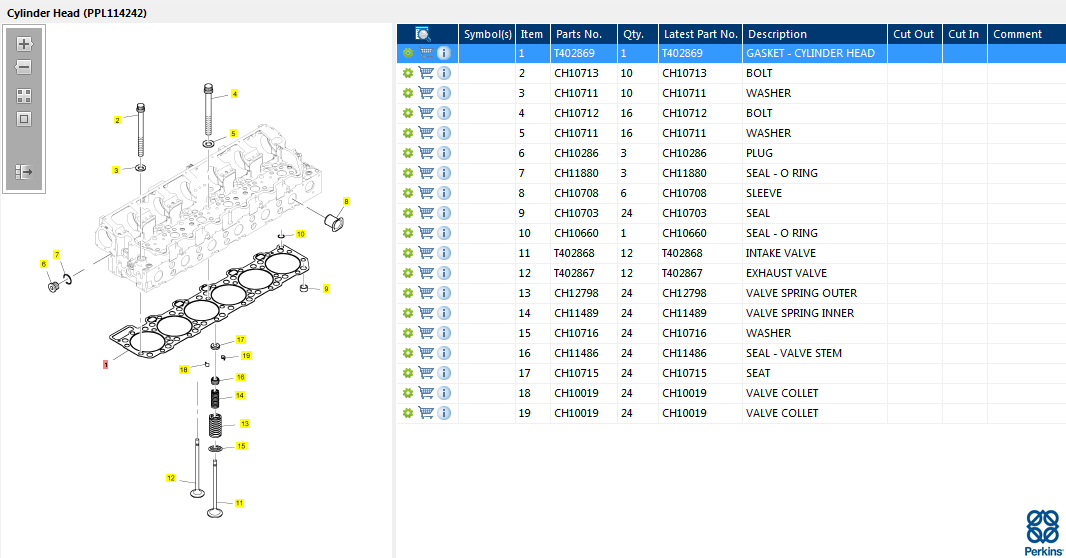Select GASKET - CYLINDER HEAD description
Viewport: 1066px width, 558px height.
(x=810, y=53)
